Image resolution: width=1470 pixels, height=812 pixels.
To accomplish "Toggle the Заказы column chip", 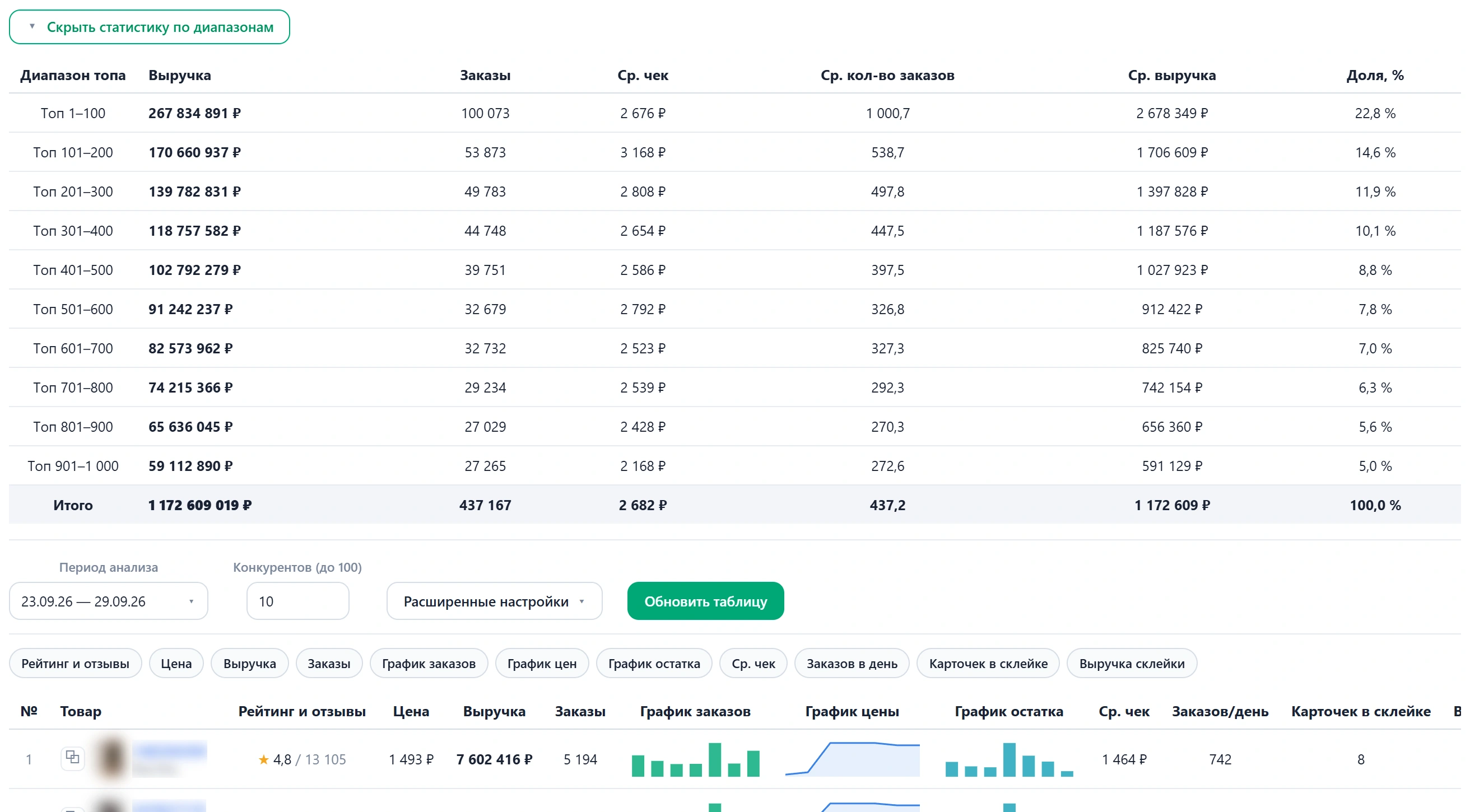I will click(329, 663).
